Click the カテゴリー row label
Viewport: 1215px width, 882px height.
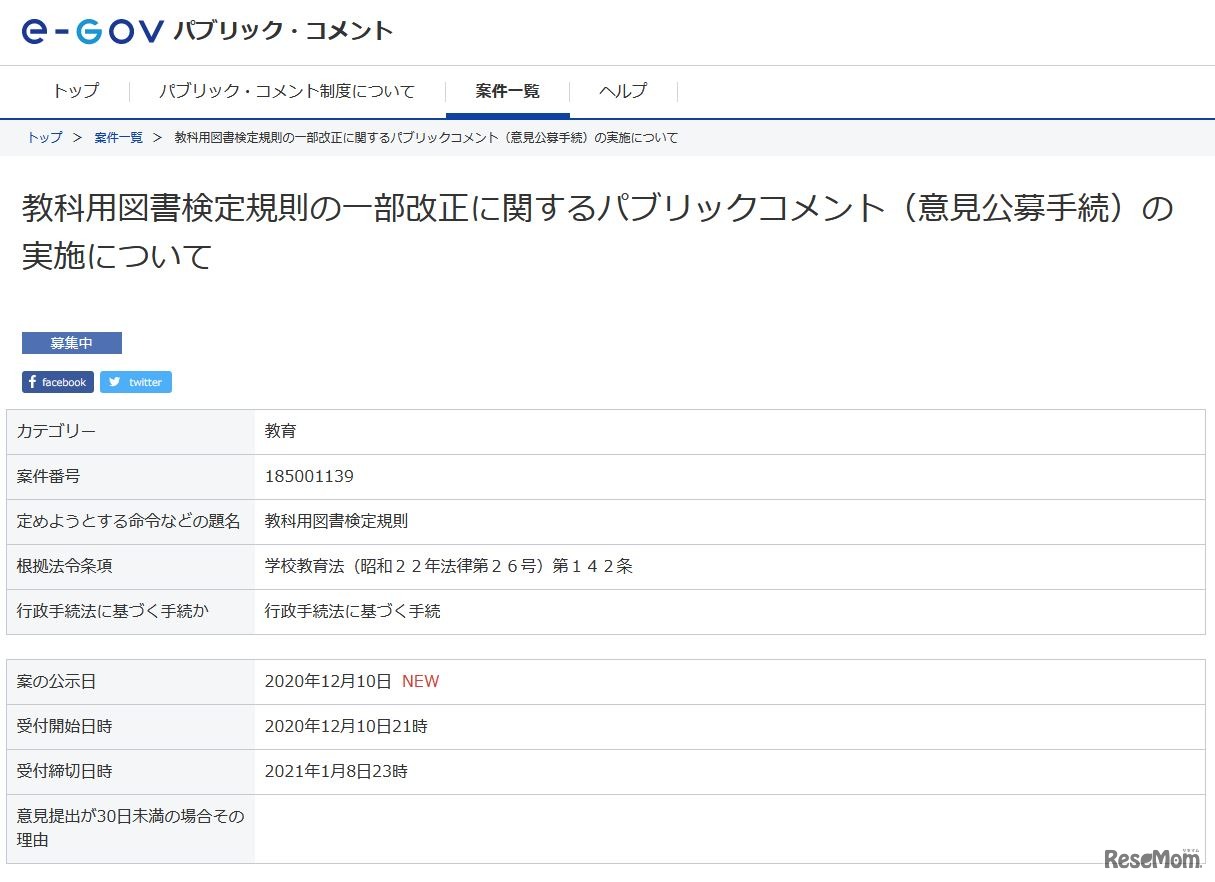coord(57,432)
